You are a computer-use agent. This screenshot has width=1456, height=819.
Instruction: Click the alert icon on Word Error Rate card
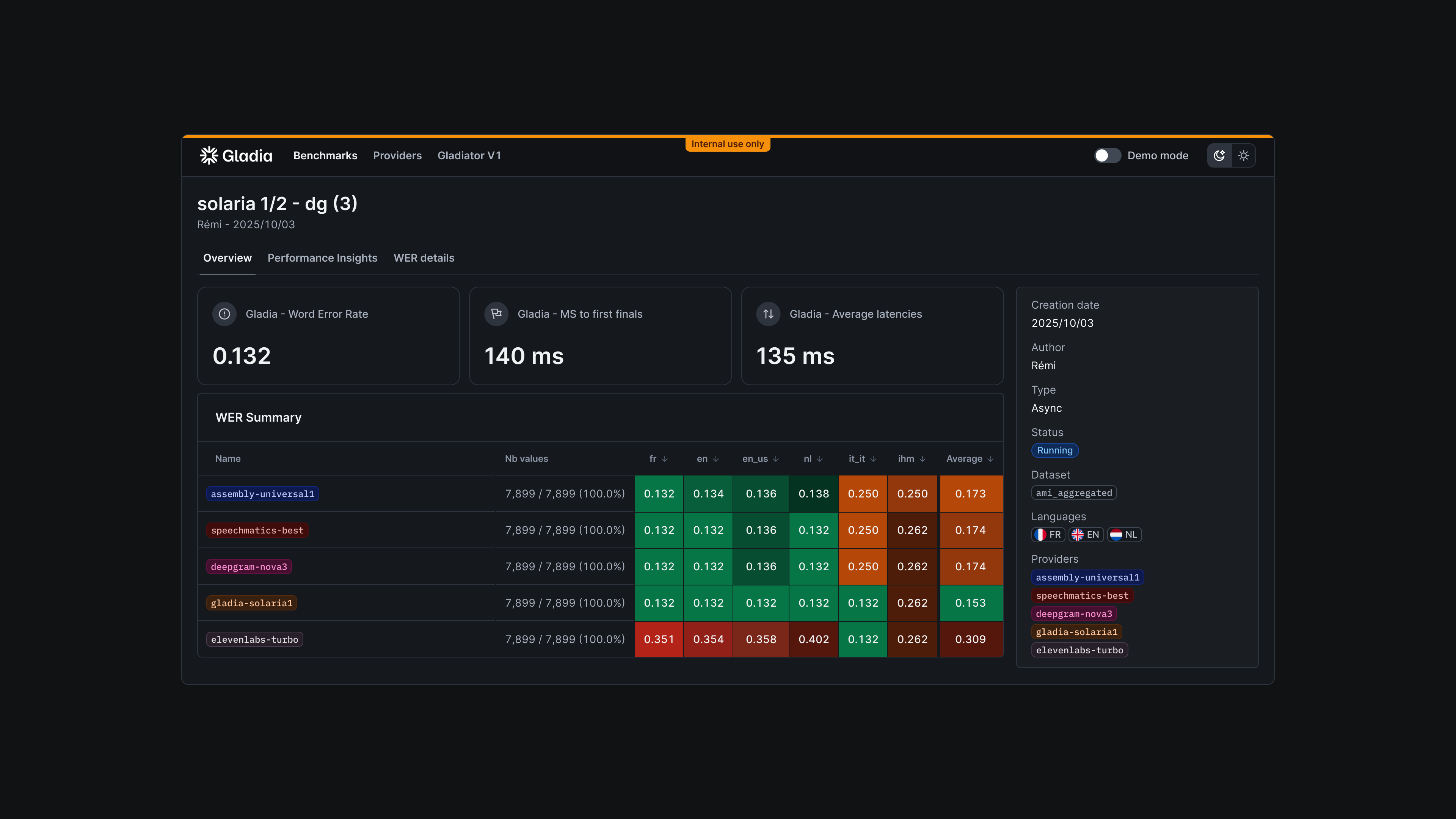224,314
